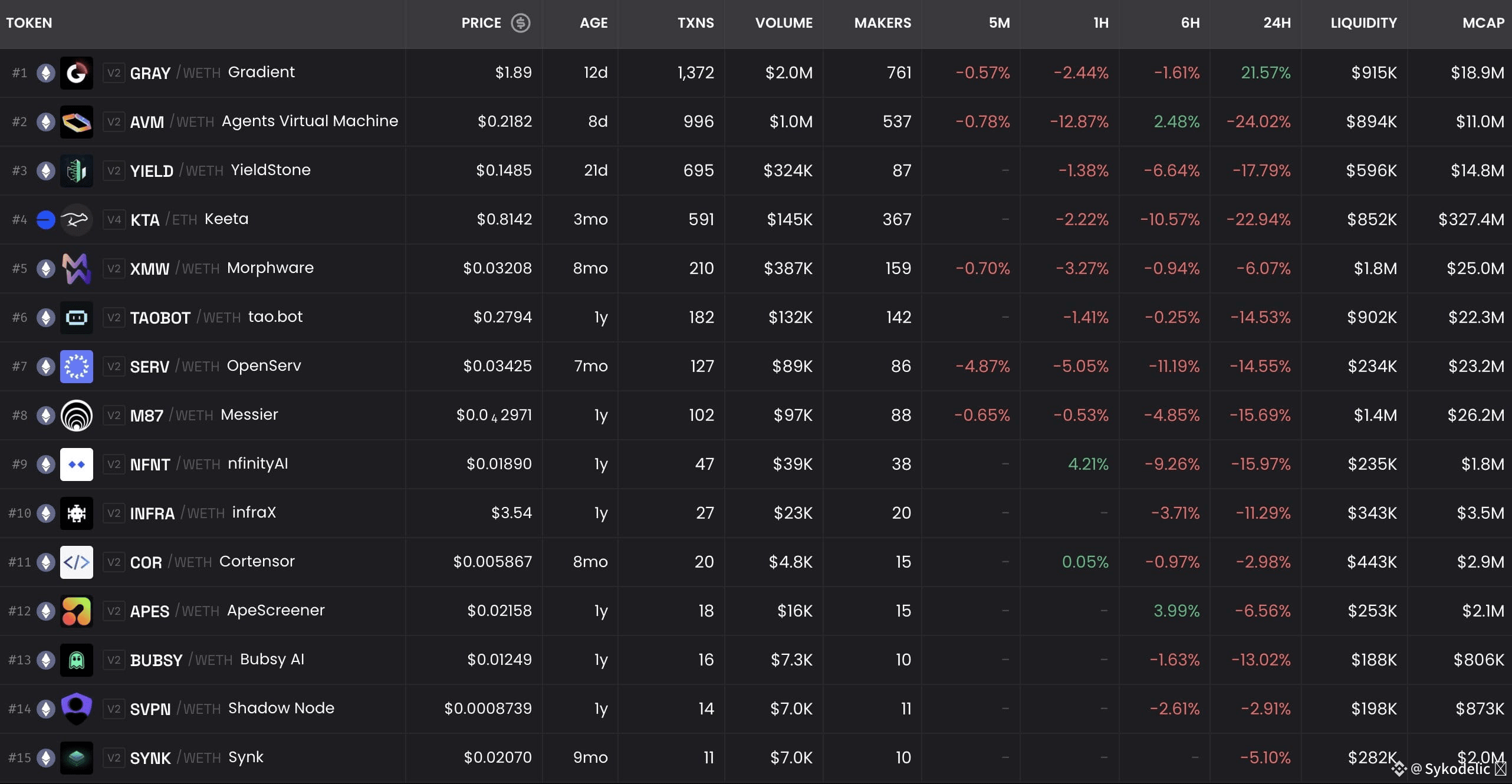Open the TAOBOT / WETH pair

tap(185, 318)
